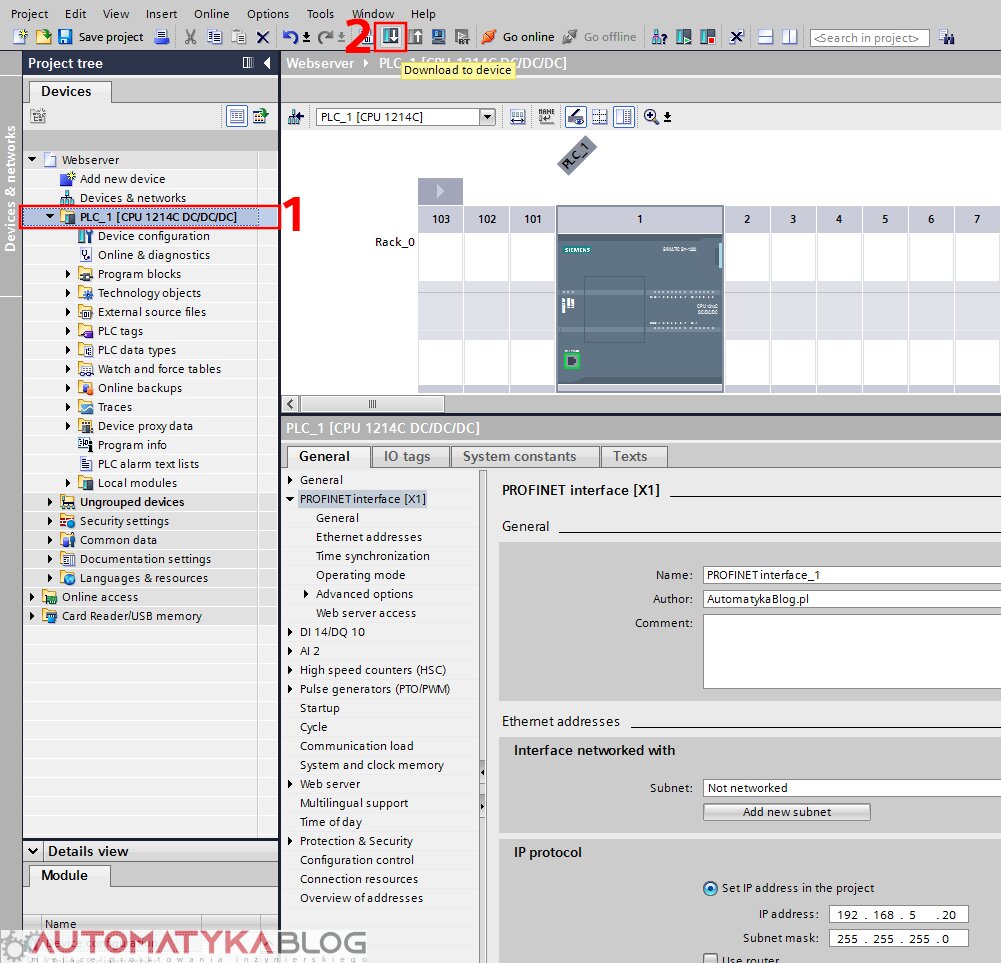This screenshot has height=963, width=1001.
Task: Click the Show address labels NAME icon
Action: click(546, 117)
